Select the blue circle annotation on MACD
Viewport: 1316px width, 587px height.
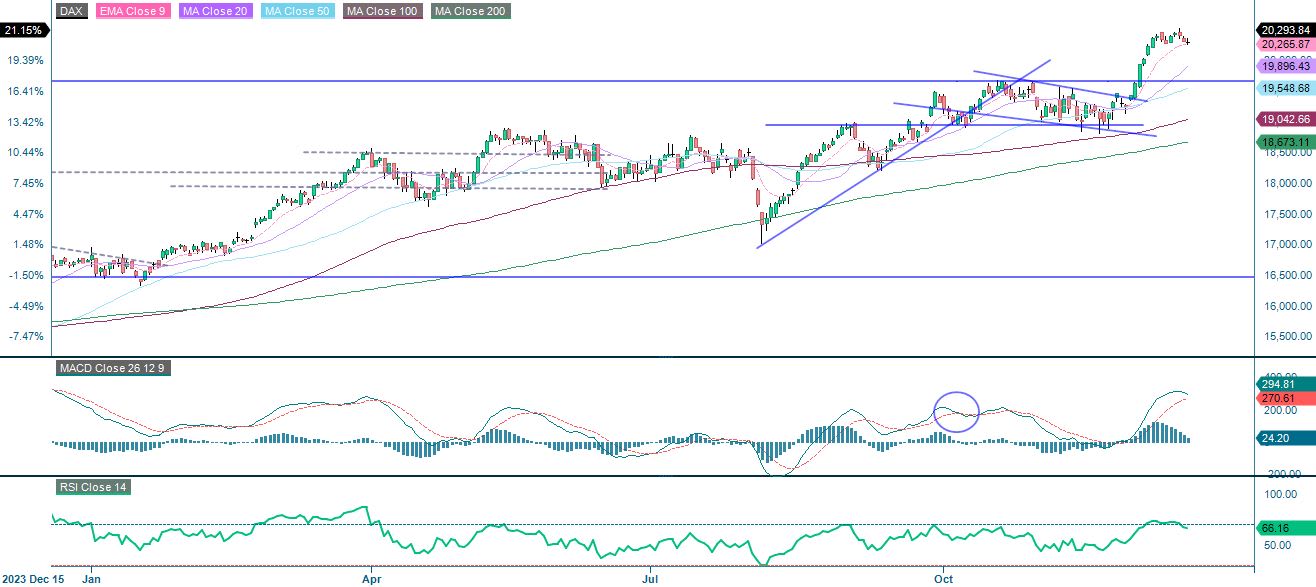(955, 413)
